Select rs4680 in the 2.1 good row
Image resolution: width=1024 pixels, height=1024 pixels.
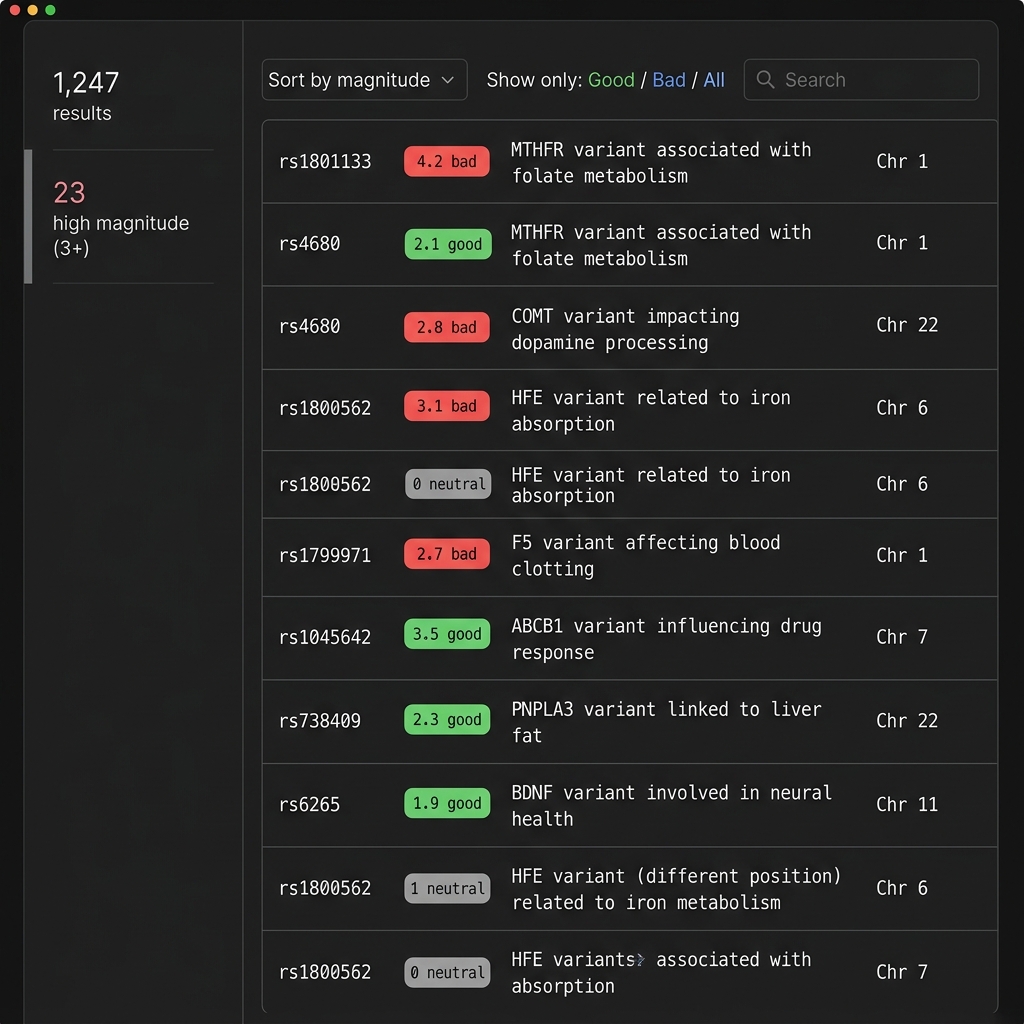pyautogui.click(x=309, y=244)
